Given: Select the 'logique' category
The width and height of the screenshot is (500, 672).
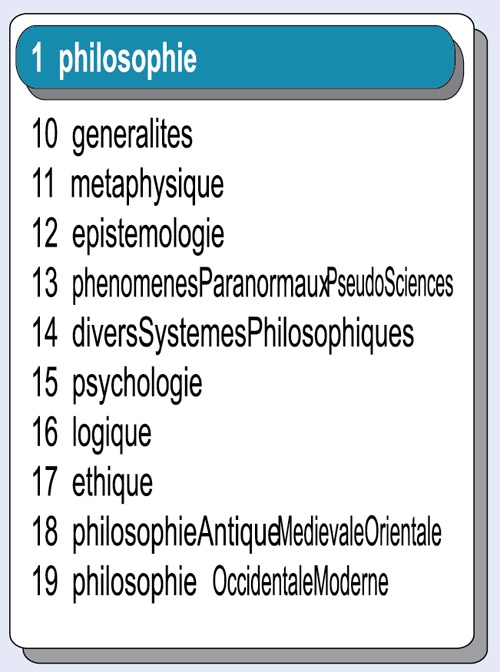Looking at the screenshot, I should 111,434.
